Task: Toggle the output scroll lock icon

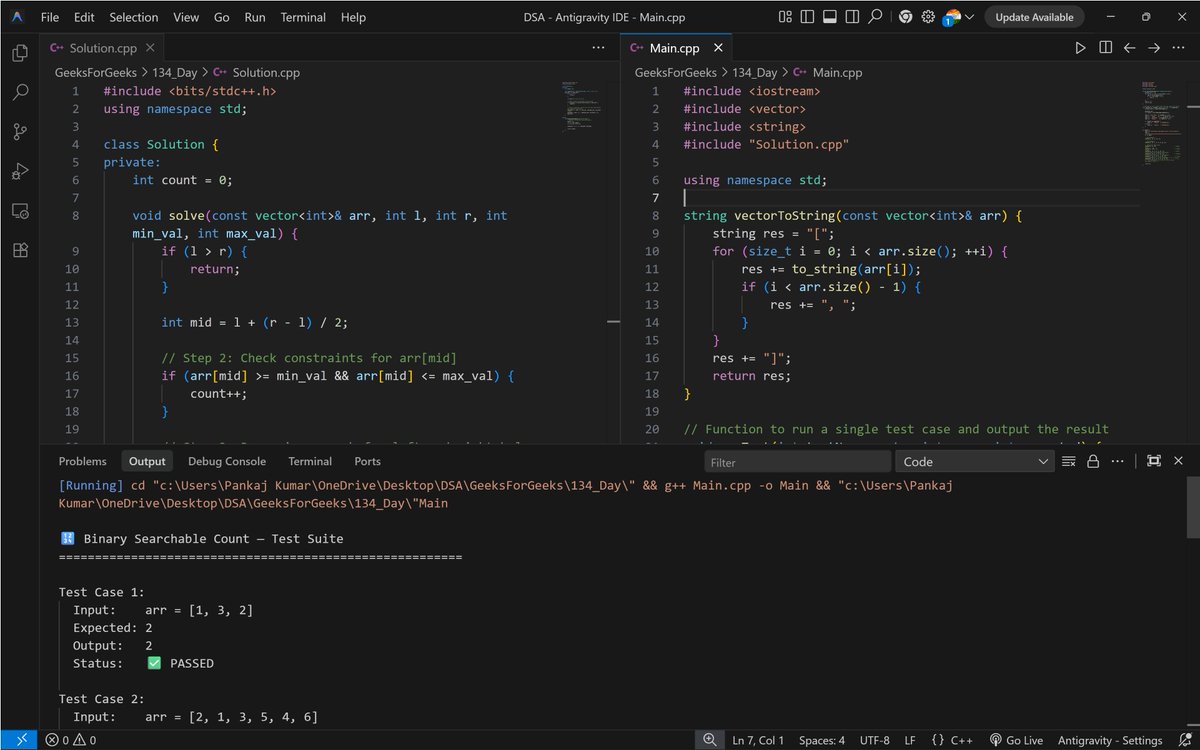Action: 1093,461
